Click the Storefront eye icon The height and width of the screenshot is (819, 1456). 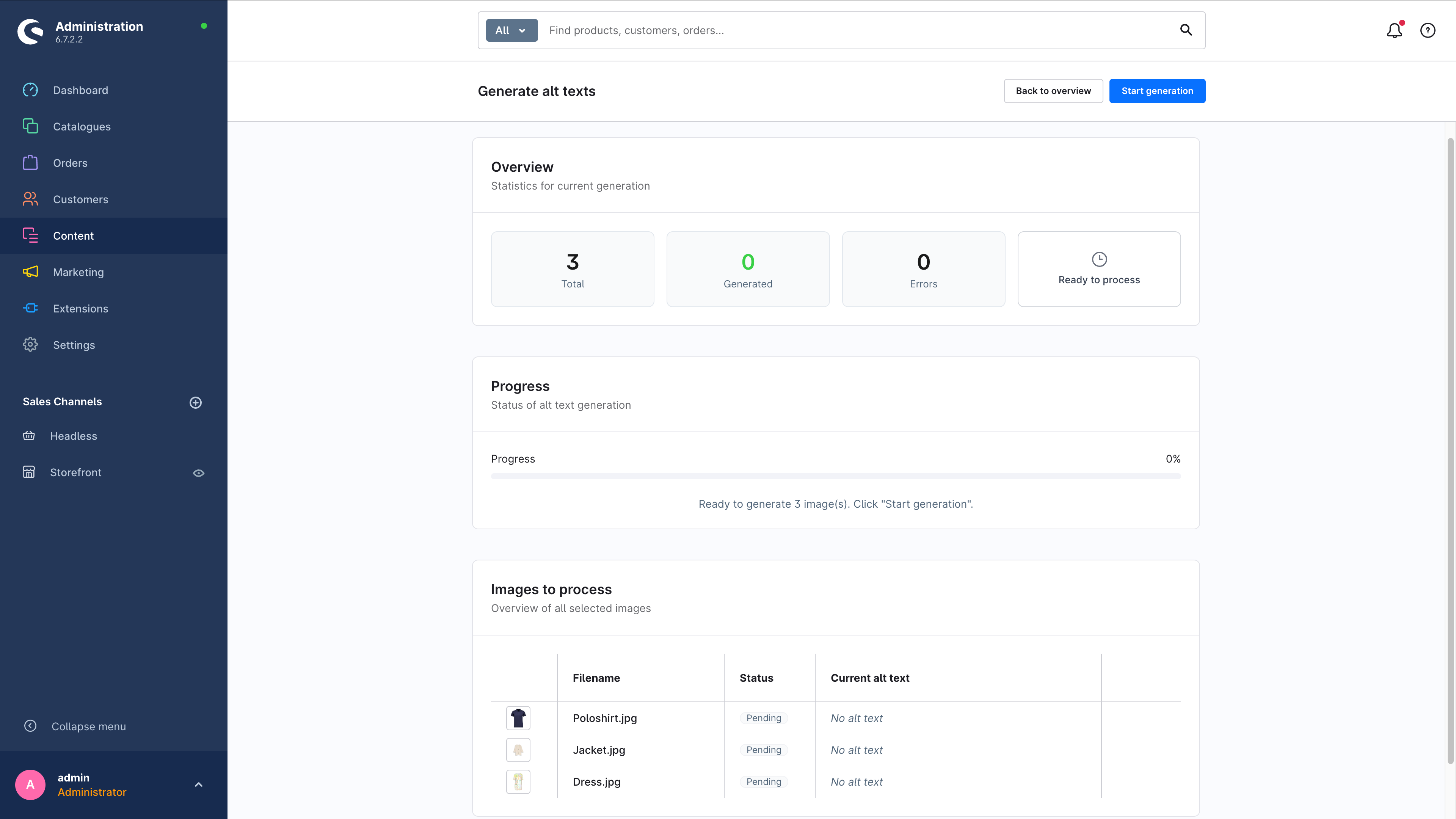(x=198, y=473)
